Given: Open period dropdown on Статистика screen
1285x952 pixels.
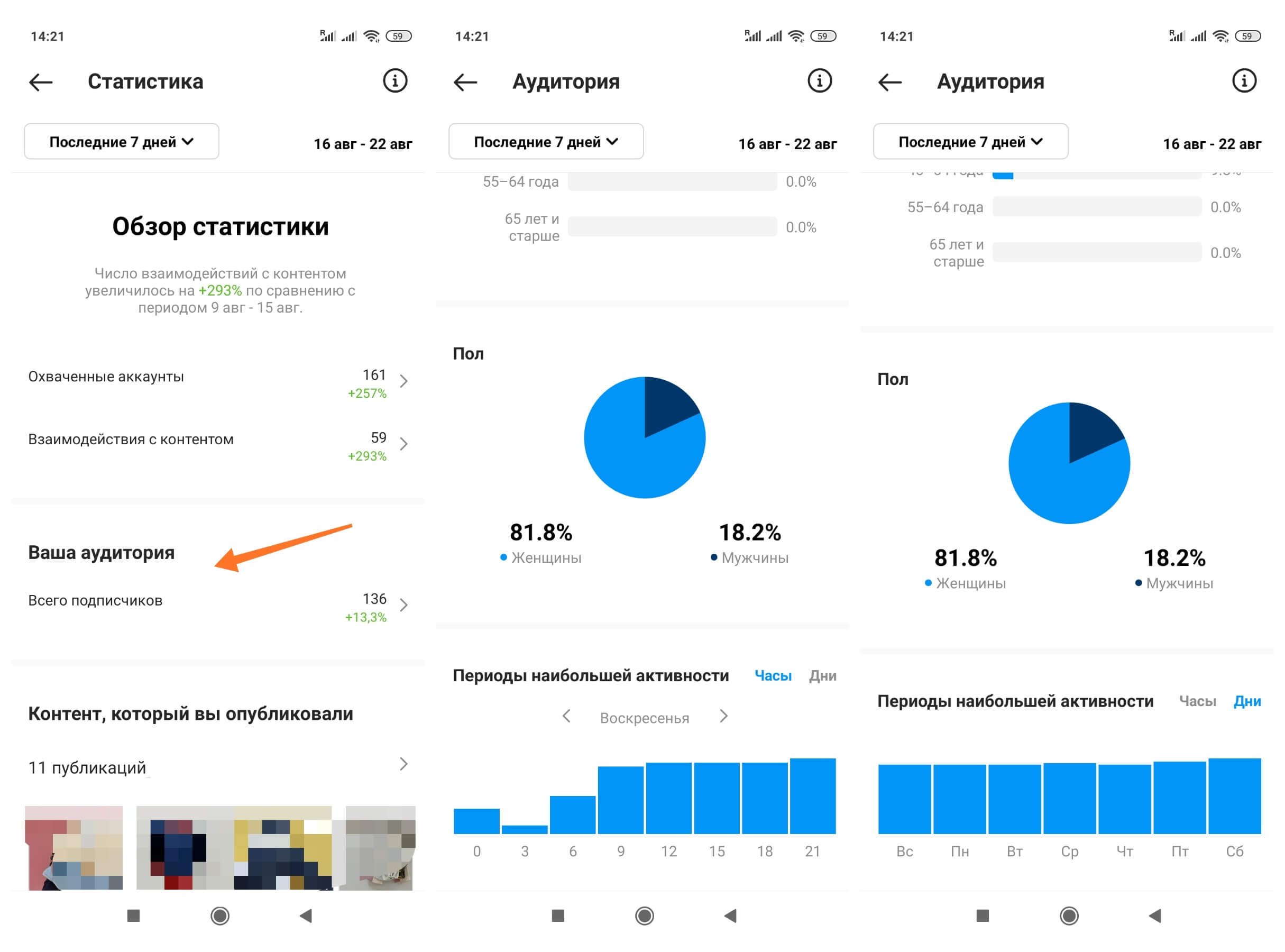Looking at the screenshot, I should click(x=122, y=142).
